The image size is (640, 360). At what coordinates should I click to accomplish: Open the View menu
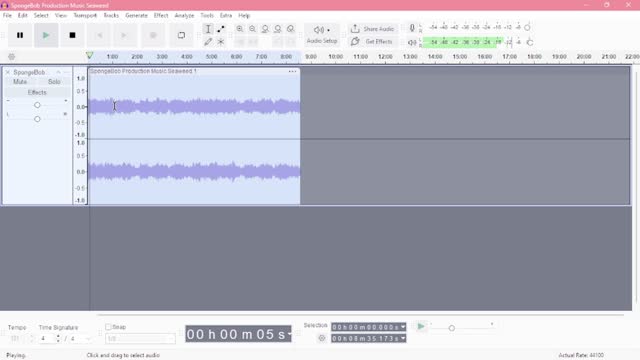coord(61,16)
